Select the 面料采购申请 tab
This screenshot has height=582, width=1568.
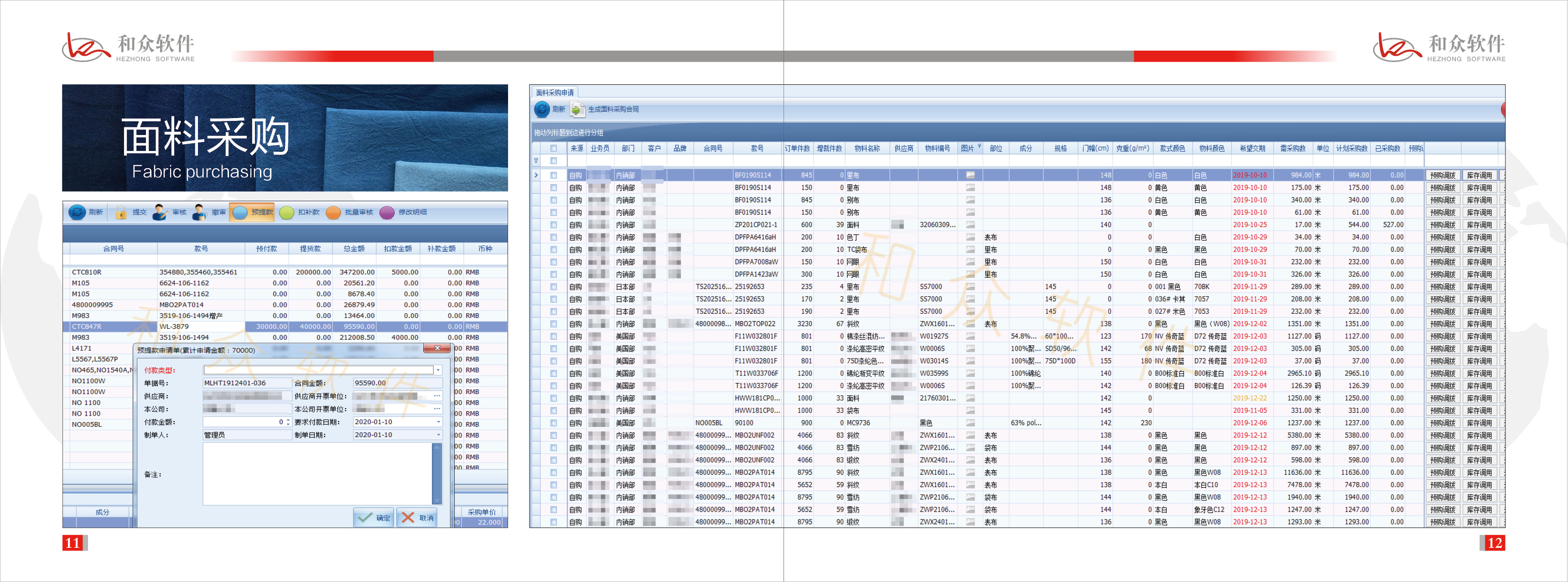tap(555, 93)
